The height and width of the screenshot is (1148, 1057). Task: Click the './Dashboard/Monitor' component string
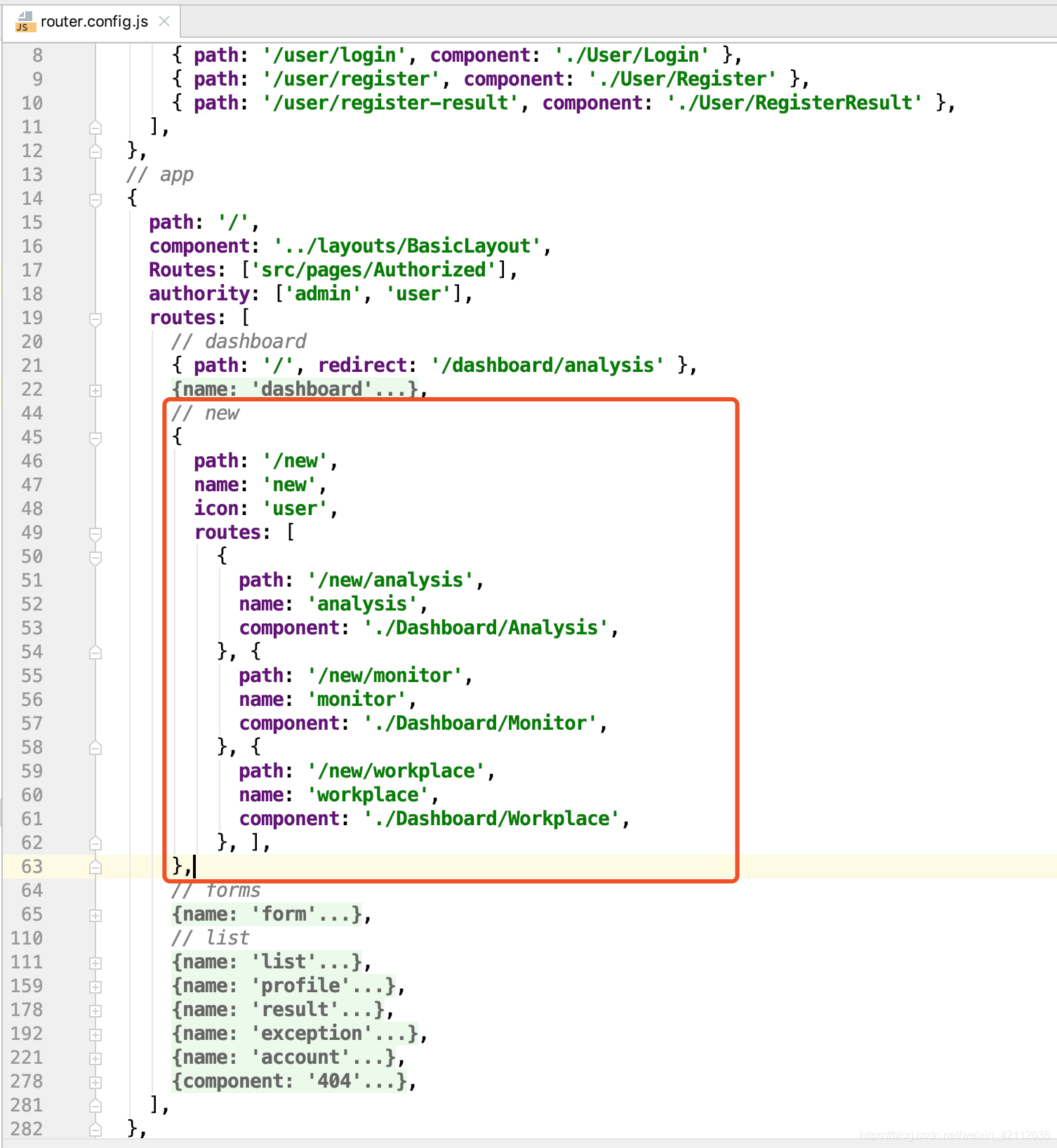tap(480, 723)
